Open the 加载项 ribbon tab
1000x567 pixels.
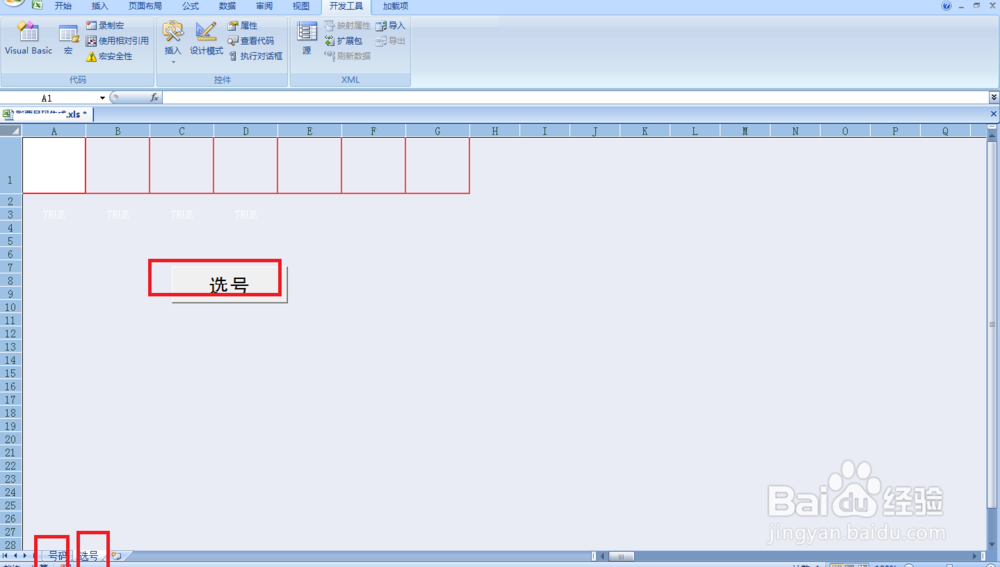[395, 6]
